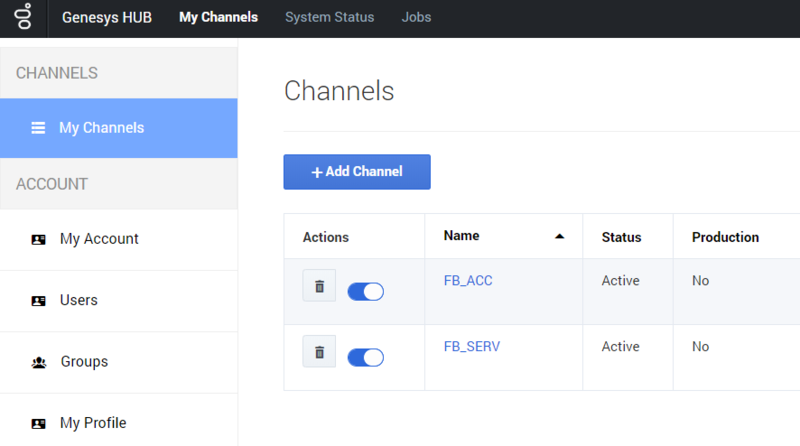Switch to the Jobs tab
Image resolution: width=800 pixels, height=446 pixels.
click(x=416, y=17)
